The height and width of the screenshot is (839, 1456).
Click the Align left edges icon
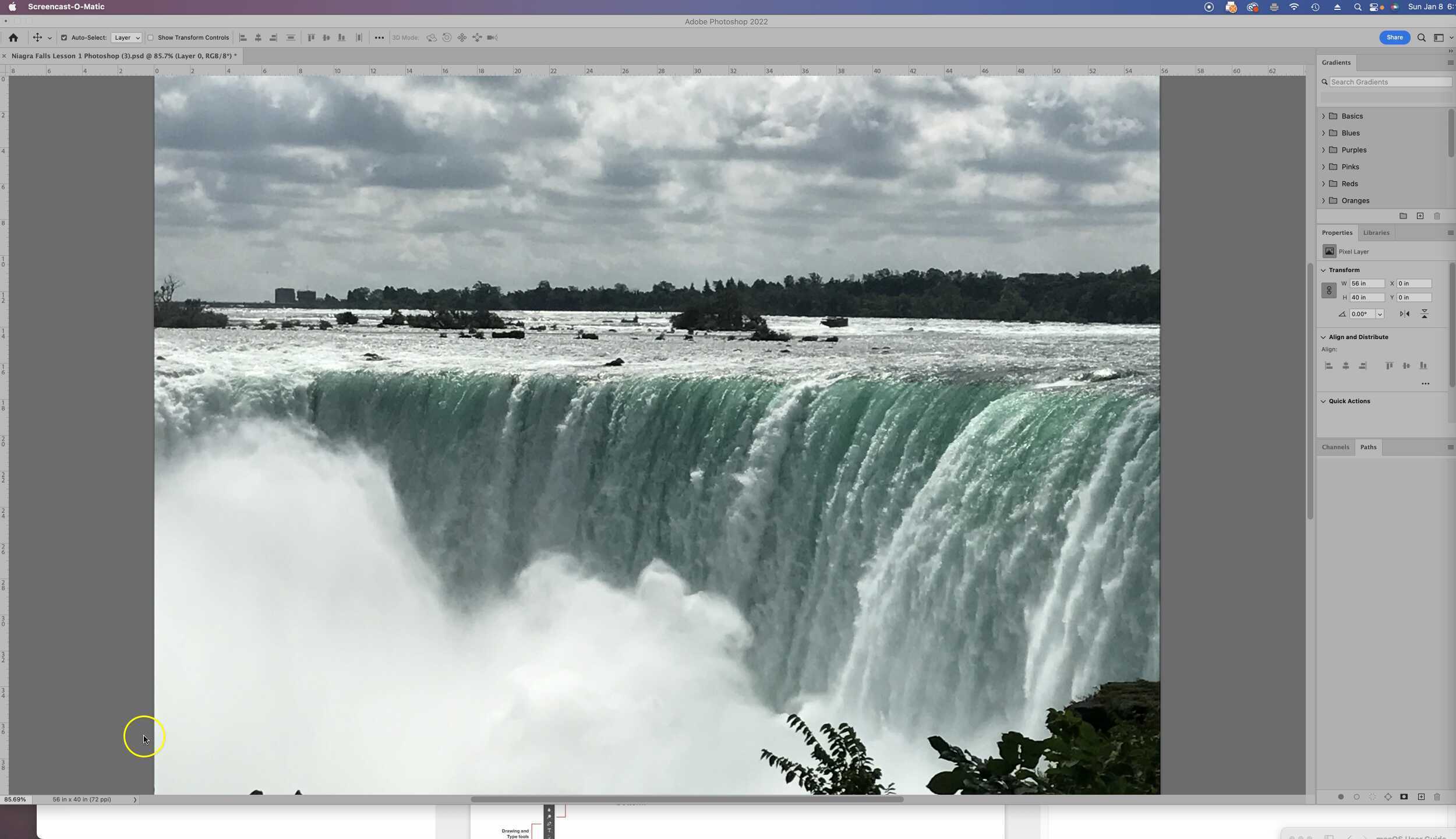click(x=242, y=37)
